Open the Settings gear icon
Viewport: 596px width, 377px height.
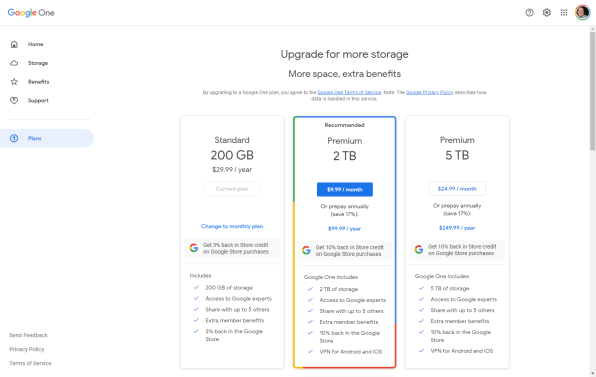point(547,13)
